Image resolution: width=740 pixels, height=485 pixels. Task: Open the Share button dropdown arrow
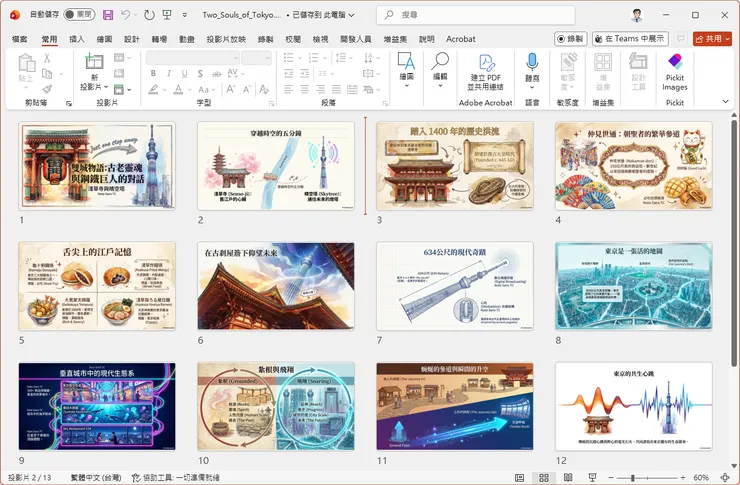pyautogui.click(x=728, y=39)
